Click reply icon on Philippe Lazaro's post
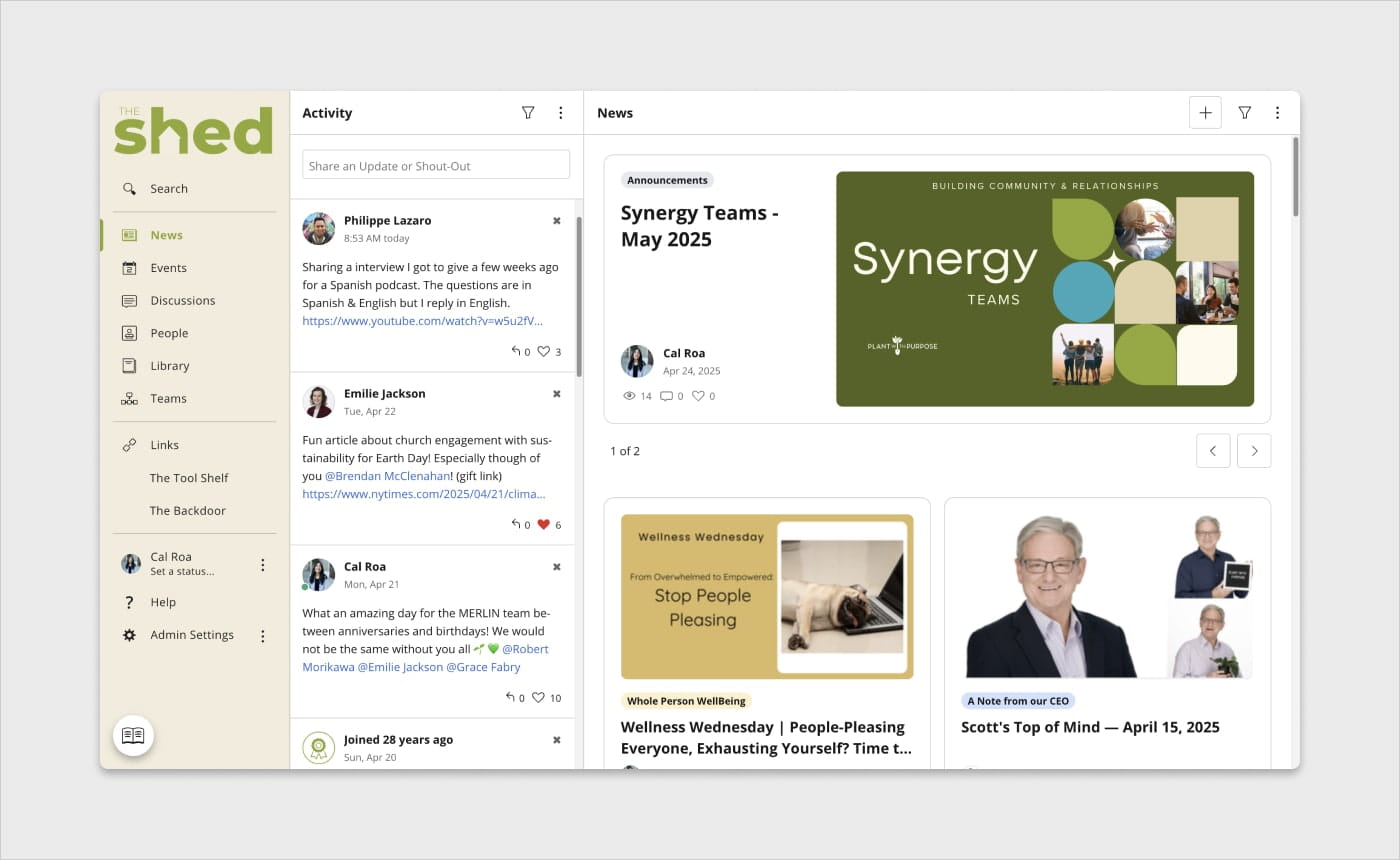Image resolution: width=1400 pixels, height=860 pixels. click(516, 351)
